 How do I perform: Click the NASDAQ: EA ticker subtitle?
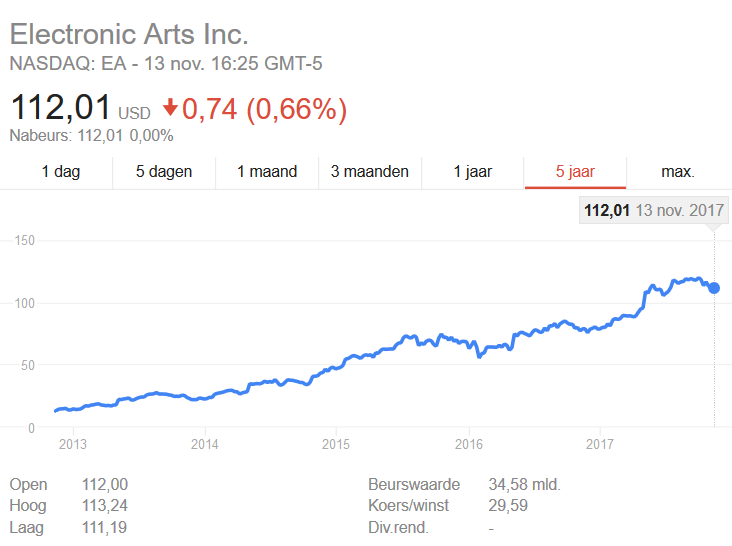166,64
